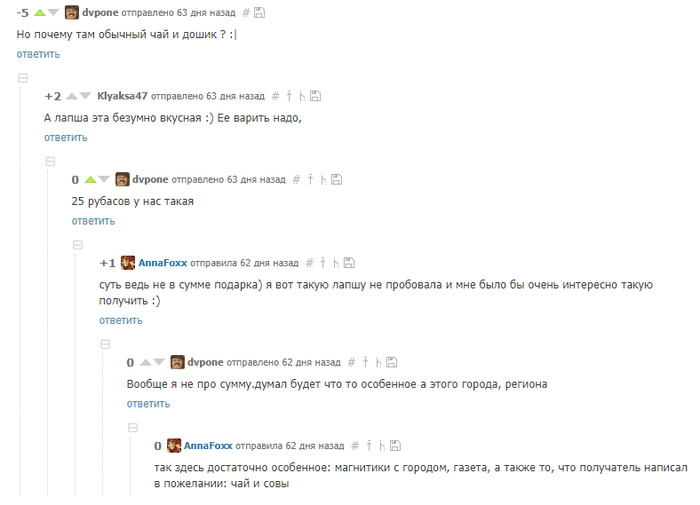Reply to Klyaksa47 via ответить link
Viewport: 700px width, 505px height.
66,138
